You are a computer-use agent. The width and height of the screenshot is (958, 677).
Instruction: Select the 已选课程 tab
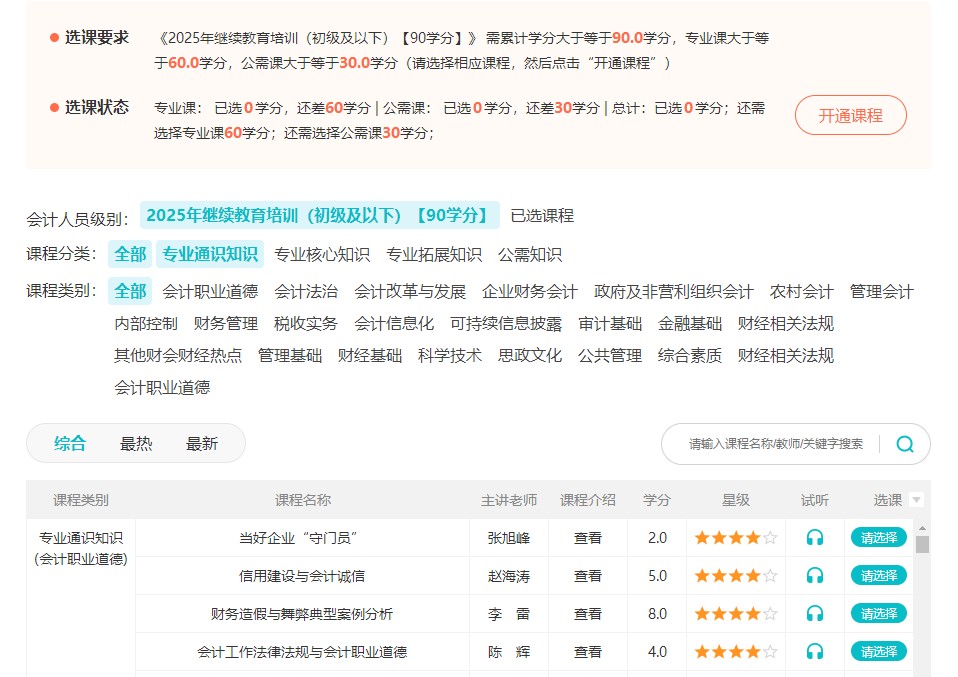545,215
